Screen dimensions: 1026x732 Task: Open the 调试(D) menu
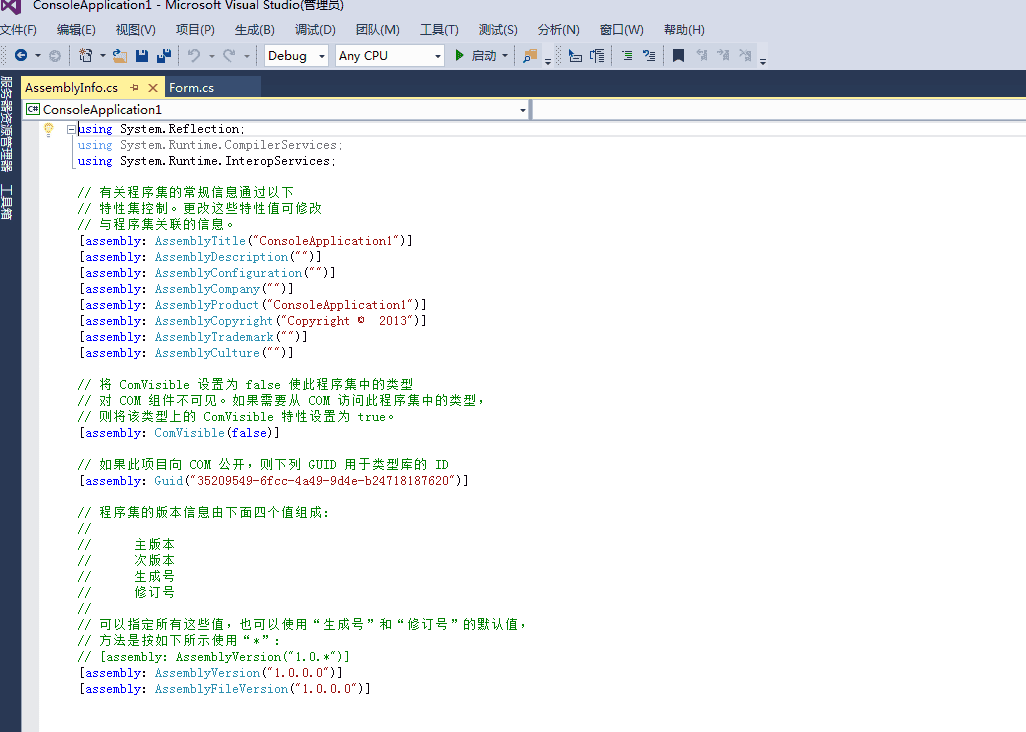click(x=315, y=29)
